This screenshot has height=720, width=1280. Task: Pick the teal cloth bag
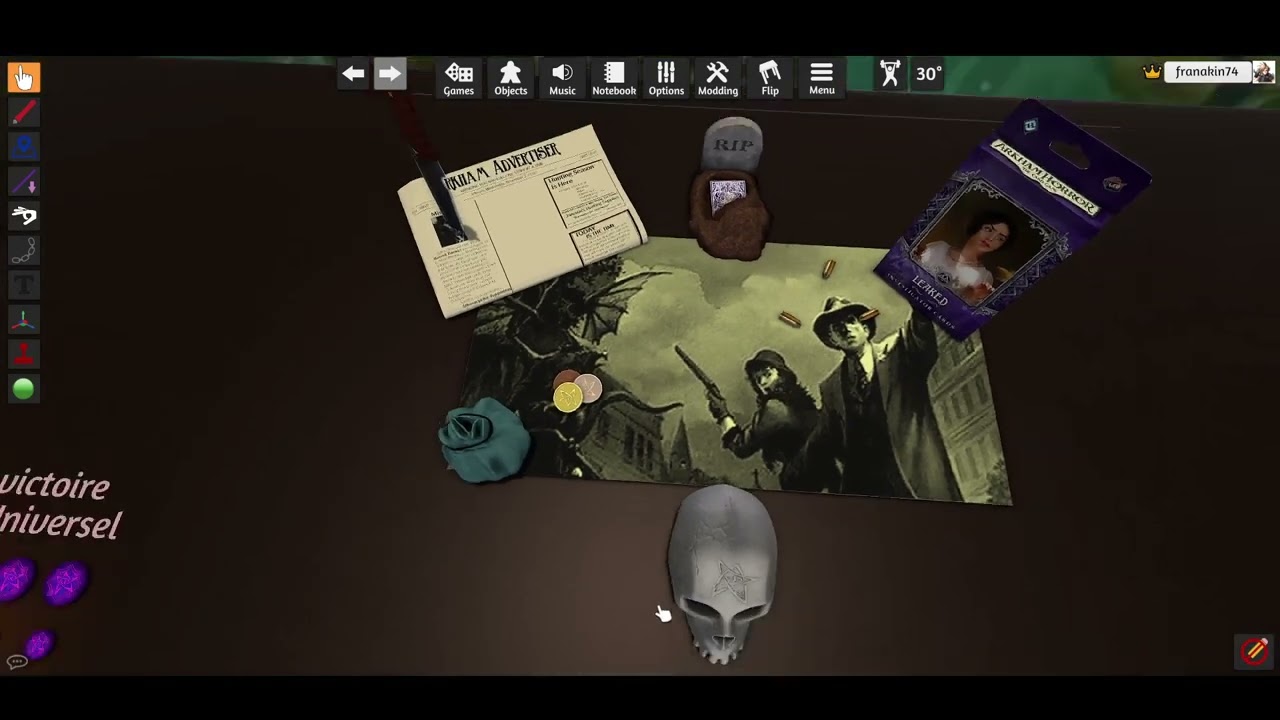coord(485,438)
